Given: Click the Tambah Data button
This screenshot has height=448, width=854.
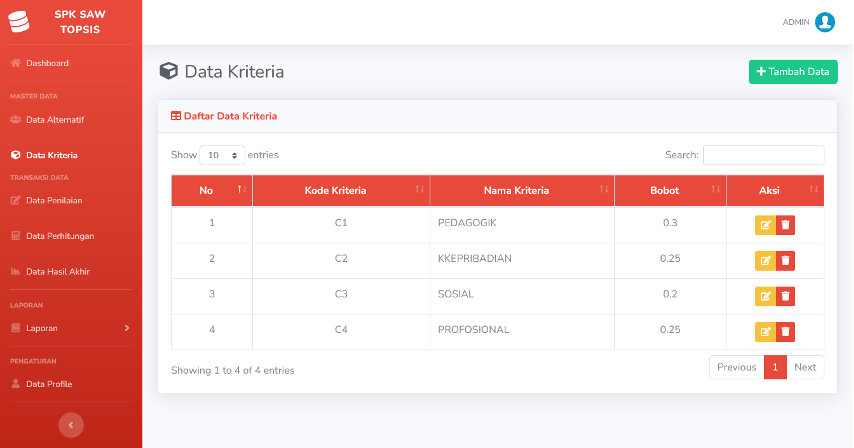Looking at the screenshot, I should tap(793, 72).
